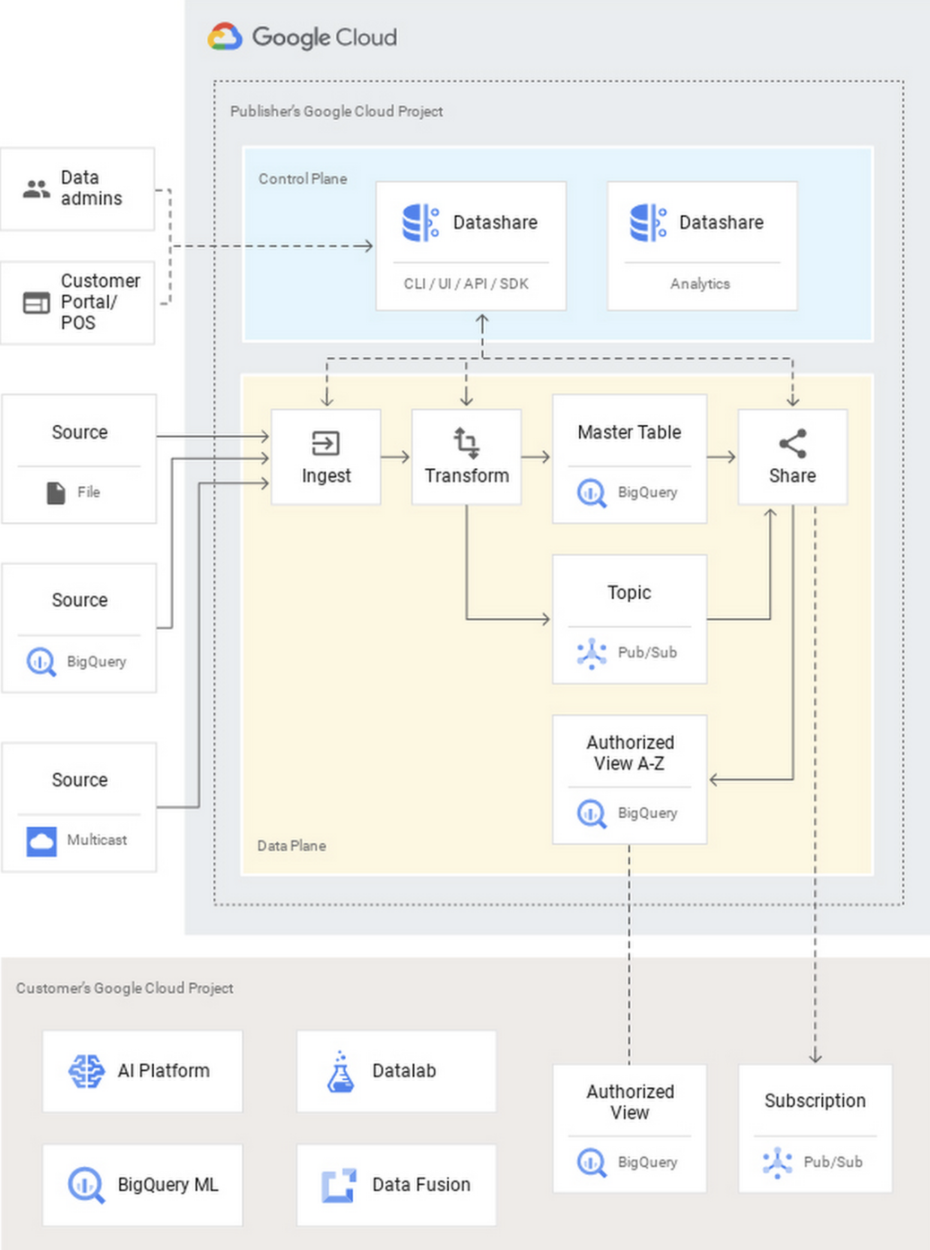Viewport: 930px width, 1250px height.
Task: Click the Datashare CLI / UI / API / SDK label
Action: pyautogui.click(x=466, y=284)
